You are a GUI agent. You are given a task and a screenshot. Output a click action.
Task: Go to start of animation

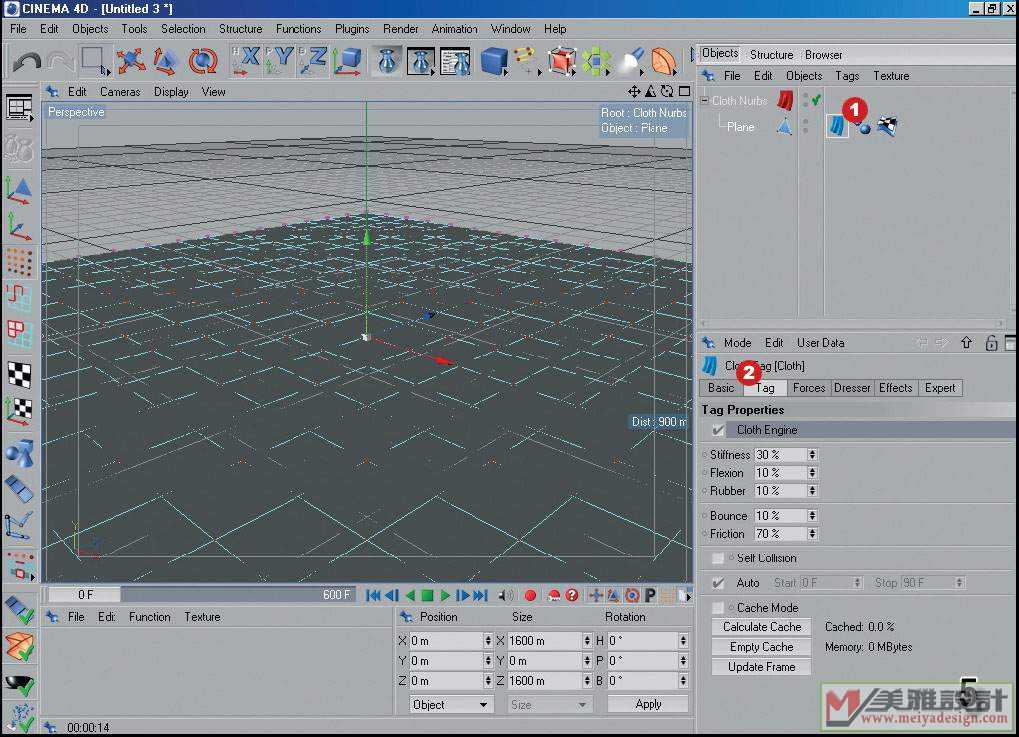click(x=373, y=595)
